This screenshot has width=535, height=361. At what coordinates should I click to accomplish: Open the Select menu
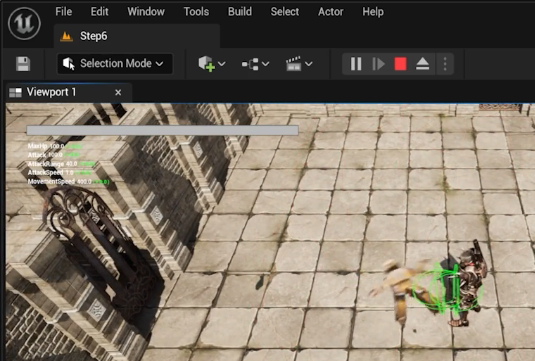(285, 12)
